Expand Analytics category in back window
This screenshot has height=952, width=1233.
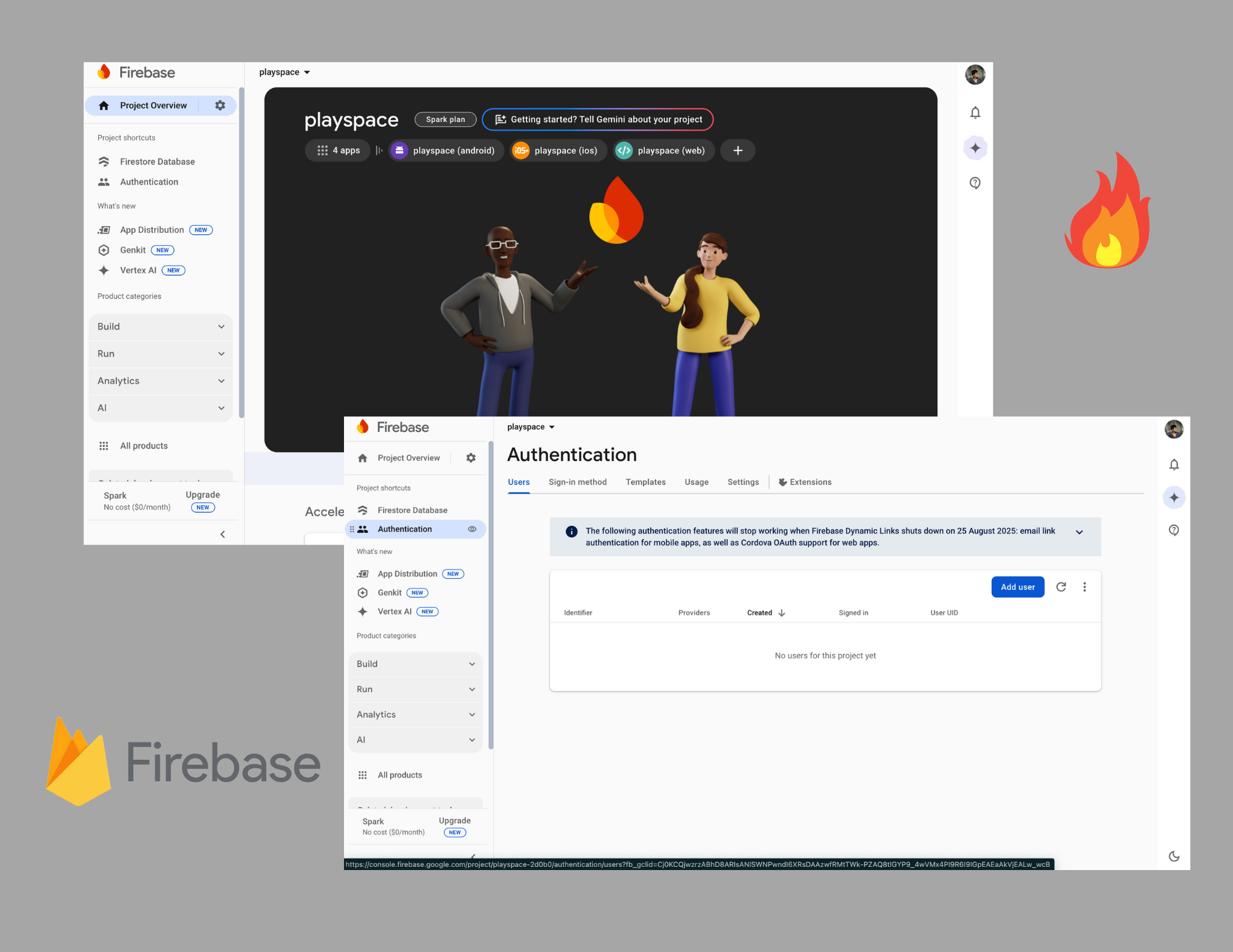tap(161, 381)
